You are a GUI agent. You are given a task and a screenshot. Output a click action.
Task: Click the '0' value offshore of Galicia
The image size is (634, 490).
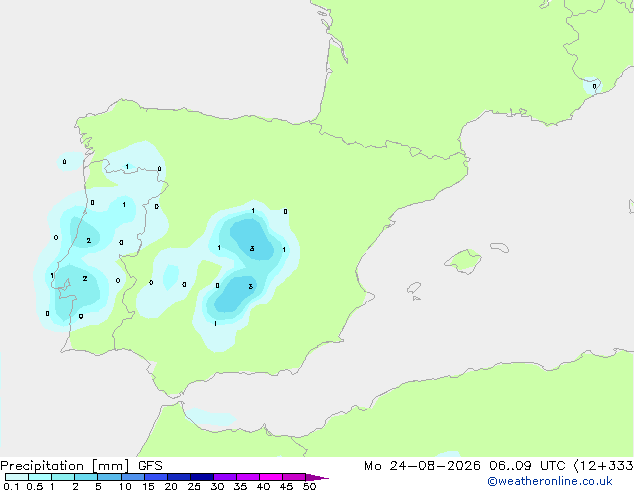(x=64, y=162)
